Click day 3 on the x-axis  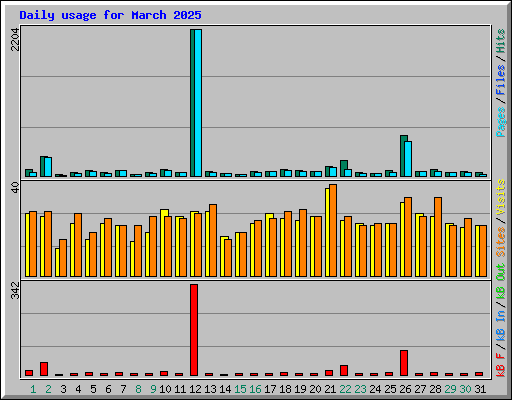[x=63, y=389]
